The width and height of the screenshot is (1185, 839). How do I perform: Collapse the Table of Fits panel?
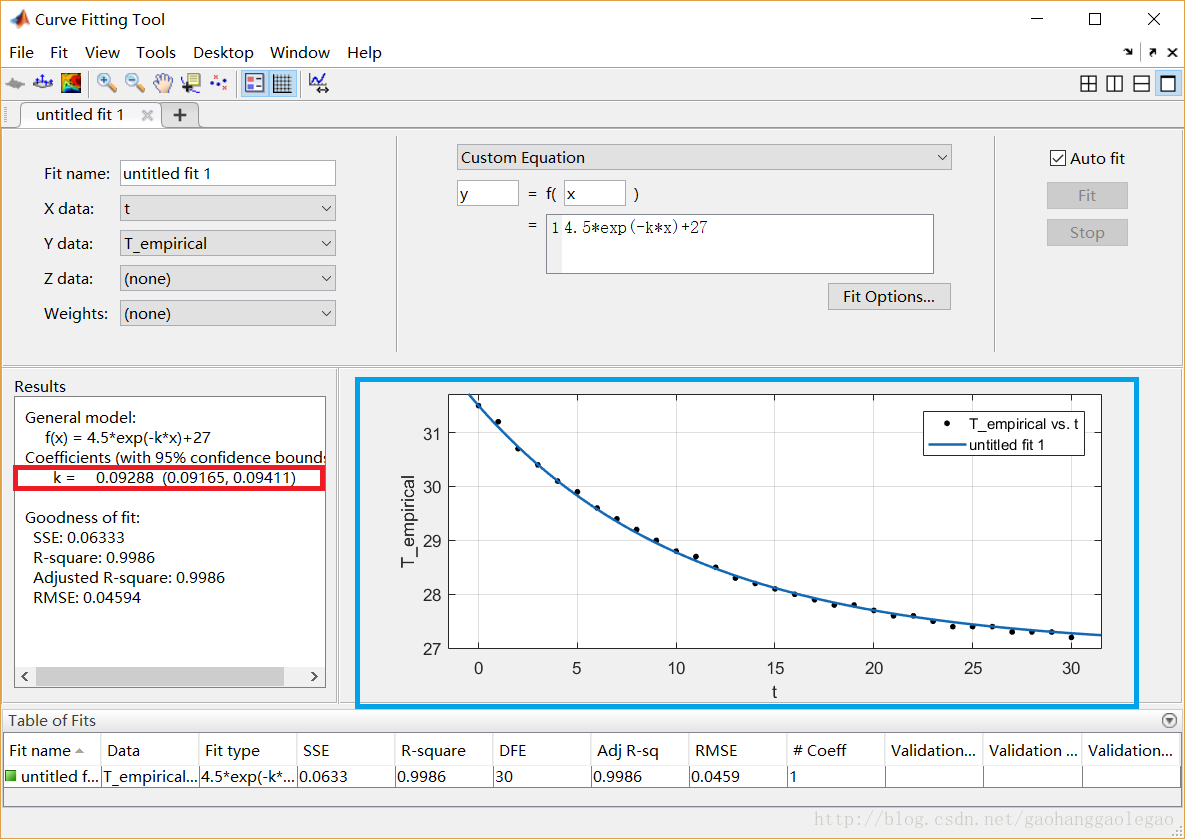tap(1169, 720)
